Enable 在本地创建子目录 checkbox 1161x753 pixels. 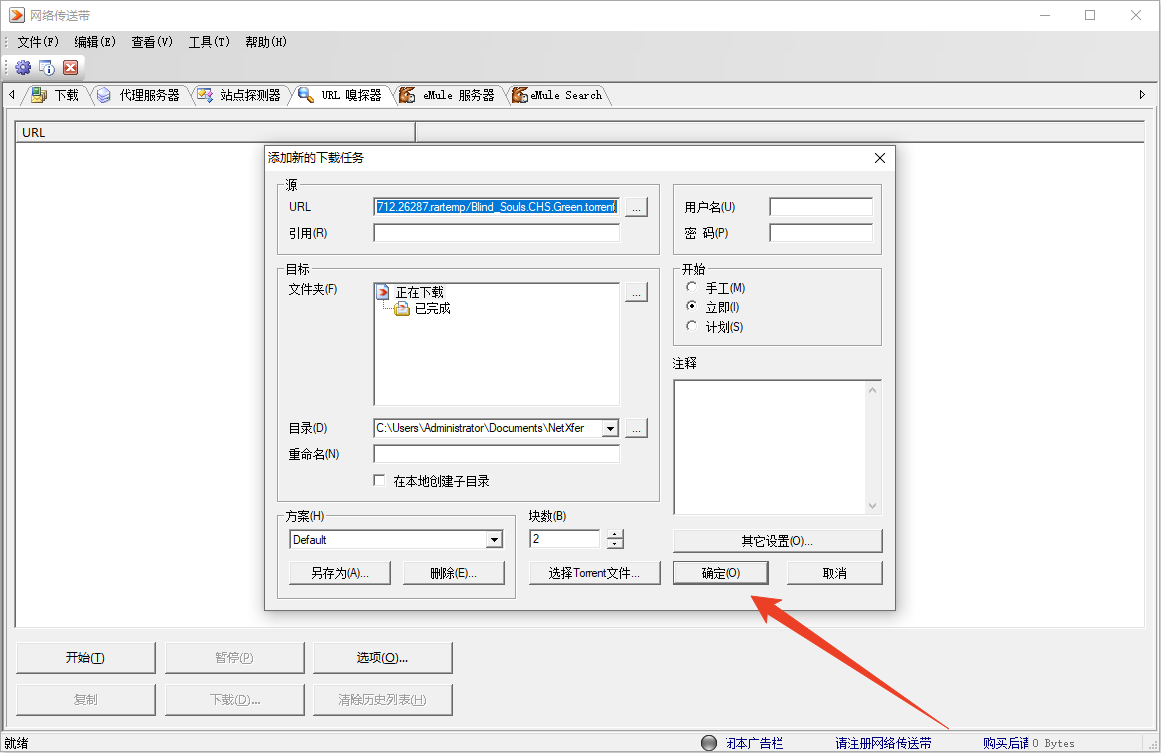pos(379,481)
